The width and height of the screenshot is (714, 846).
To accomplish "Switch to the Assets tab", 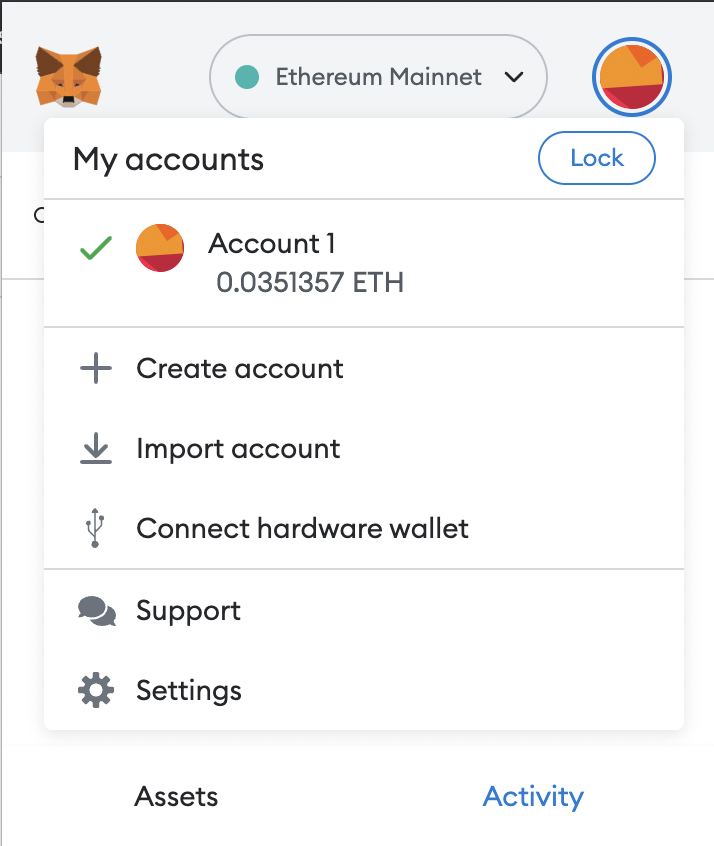I will click(x=176, y=797).
